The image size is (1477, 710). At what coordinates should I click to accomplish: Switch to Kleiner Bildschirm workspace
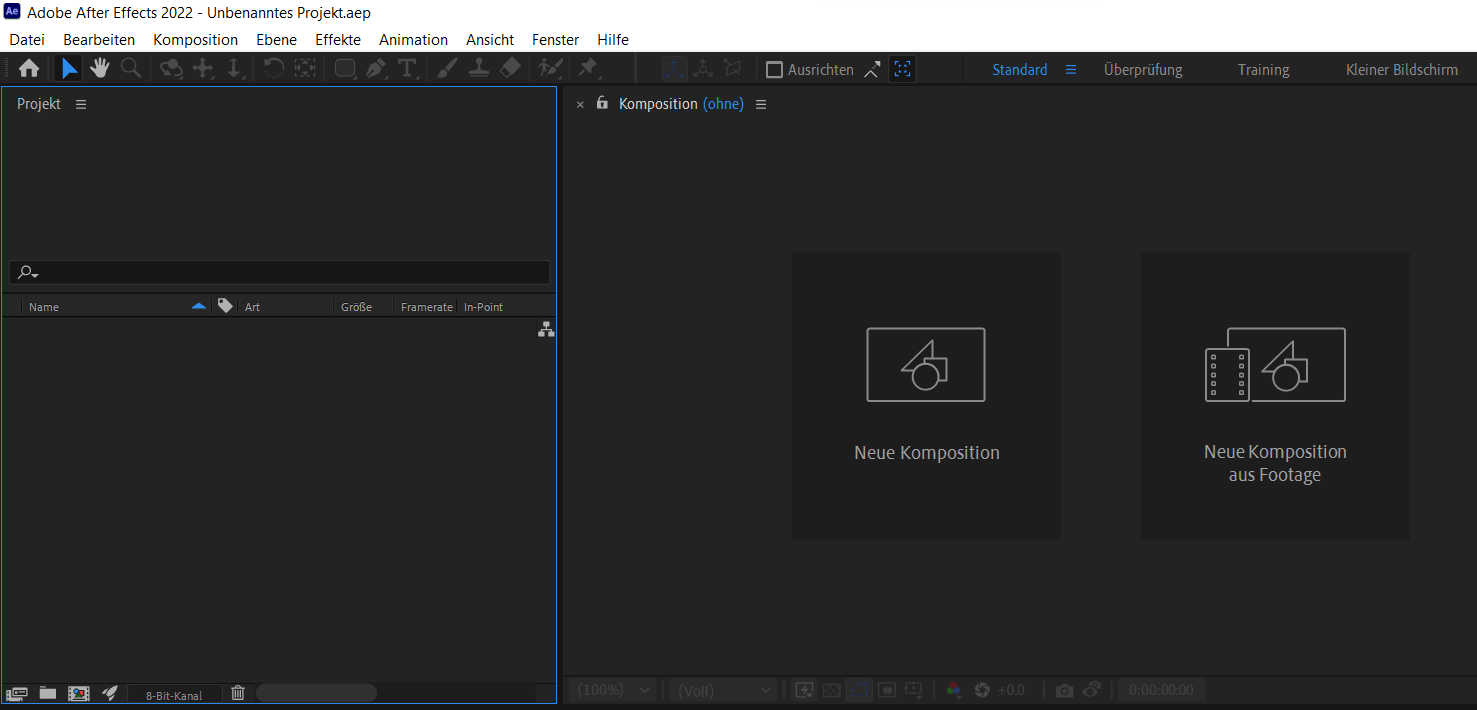[x=1402, y=70]
